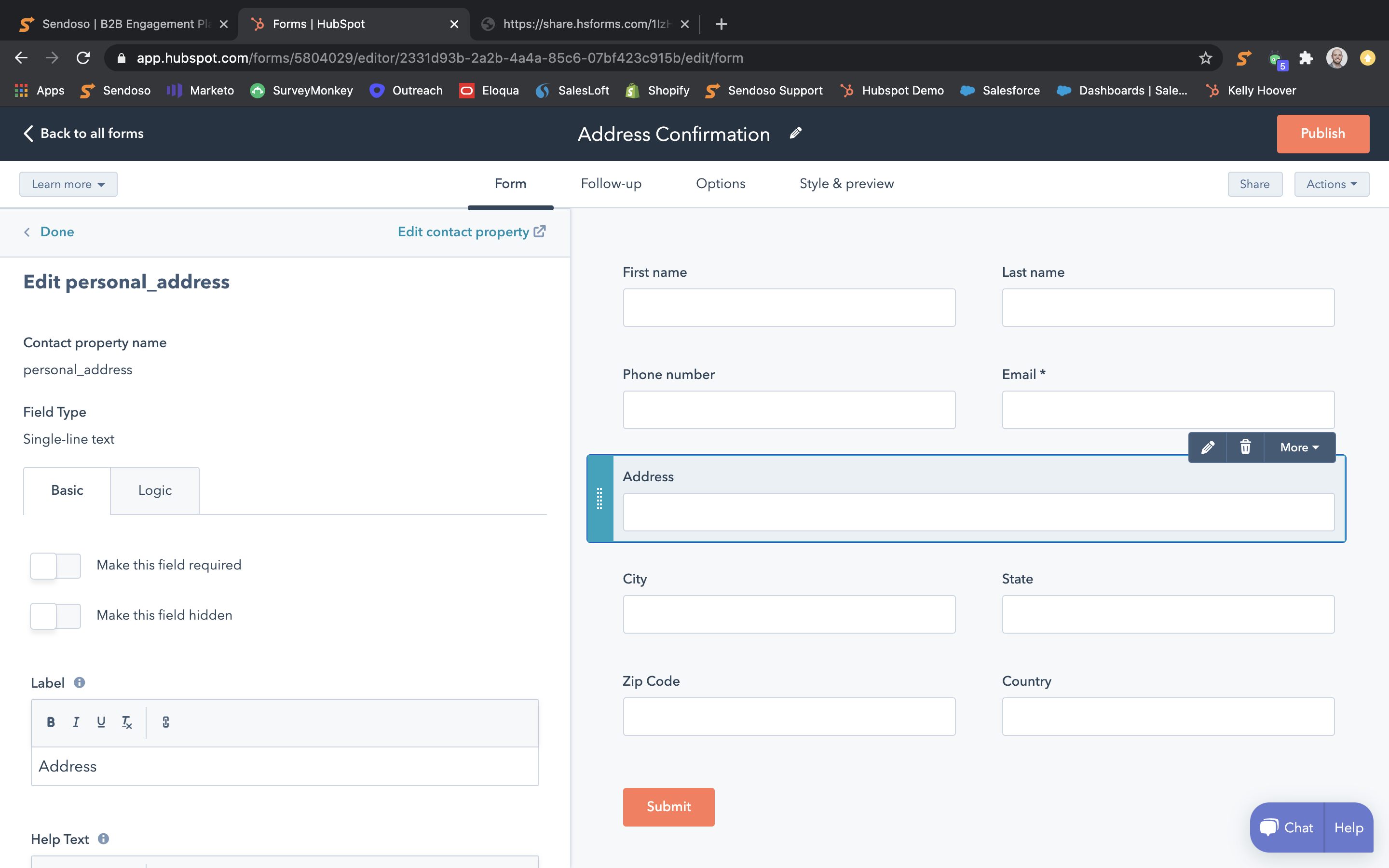Open the More dropdown on Address field

click(x=1299, y=447)
